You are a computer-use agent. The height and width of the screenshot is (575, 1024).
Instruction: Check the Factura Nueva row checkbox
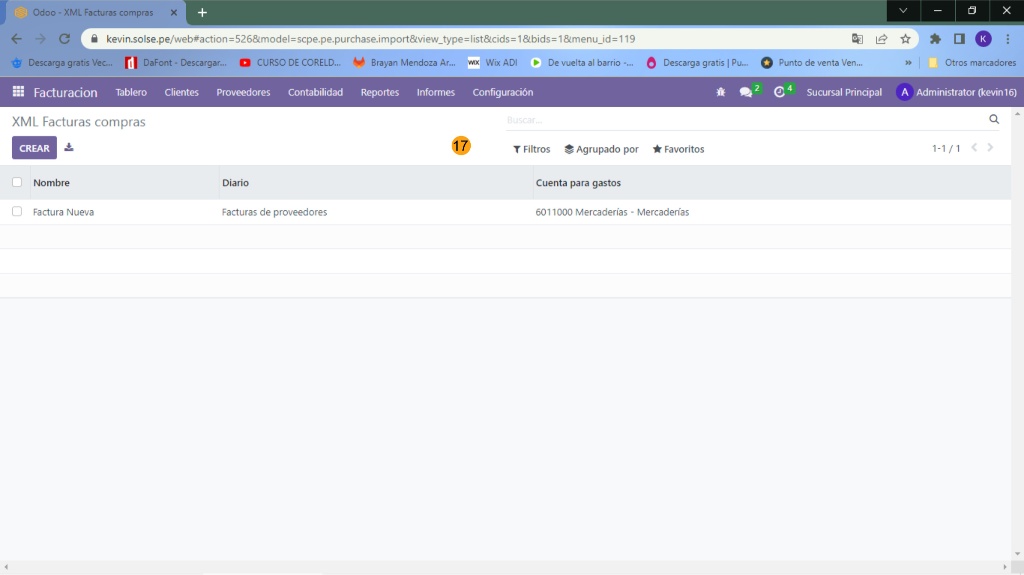17,212
